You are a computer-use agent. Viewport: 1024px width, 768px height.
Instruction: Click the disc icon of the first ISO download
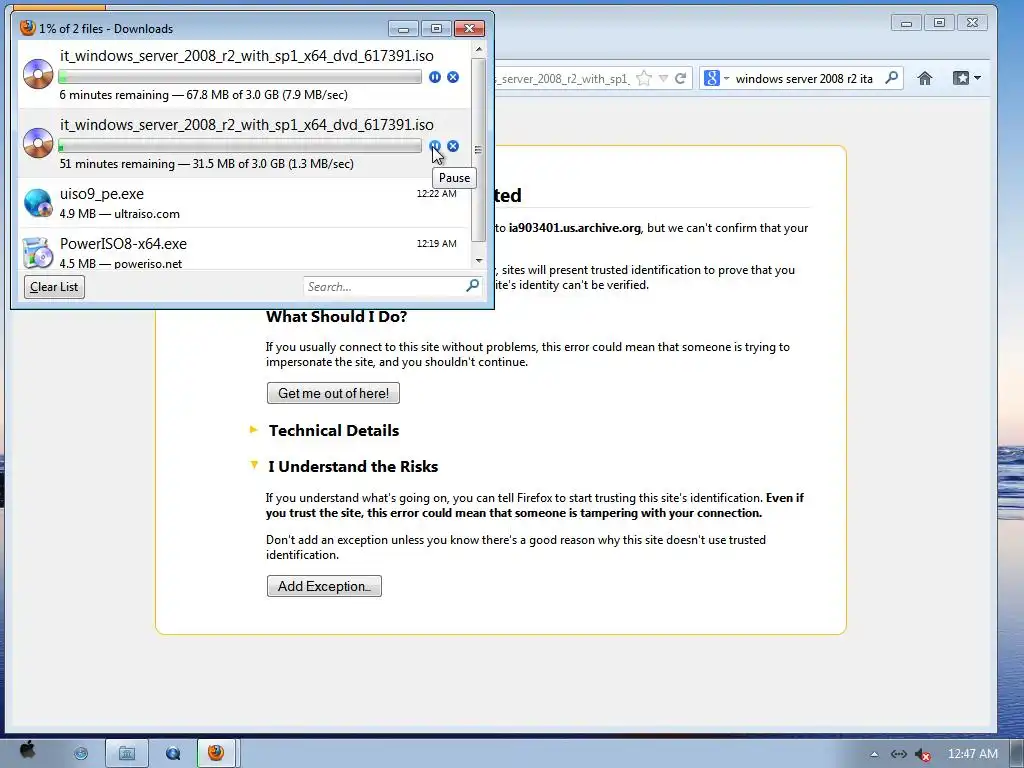pos(38,74)
